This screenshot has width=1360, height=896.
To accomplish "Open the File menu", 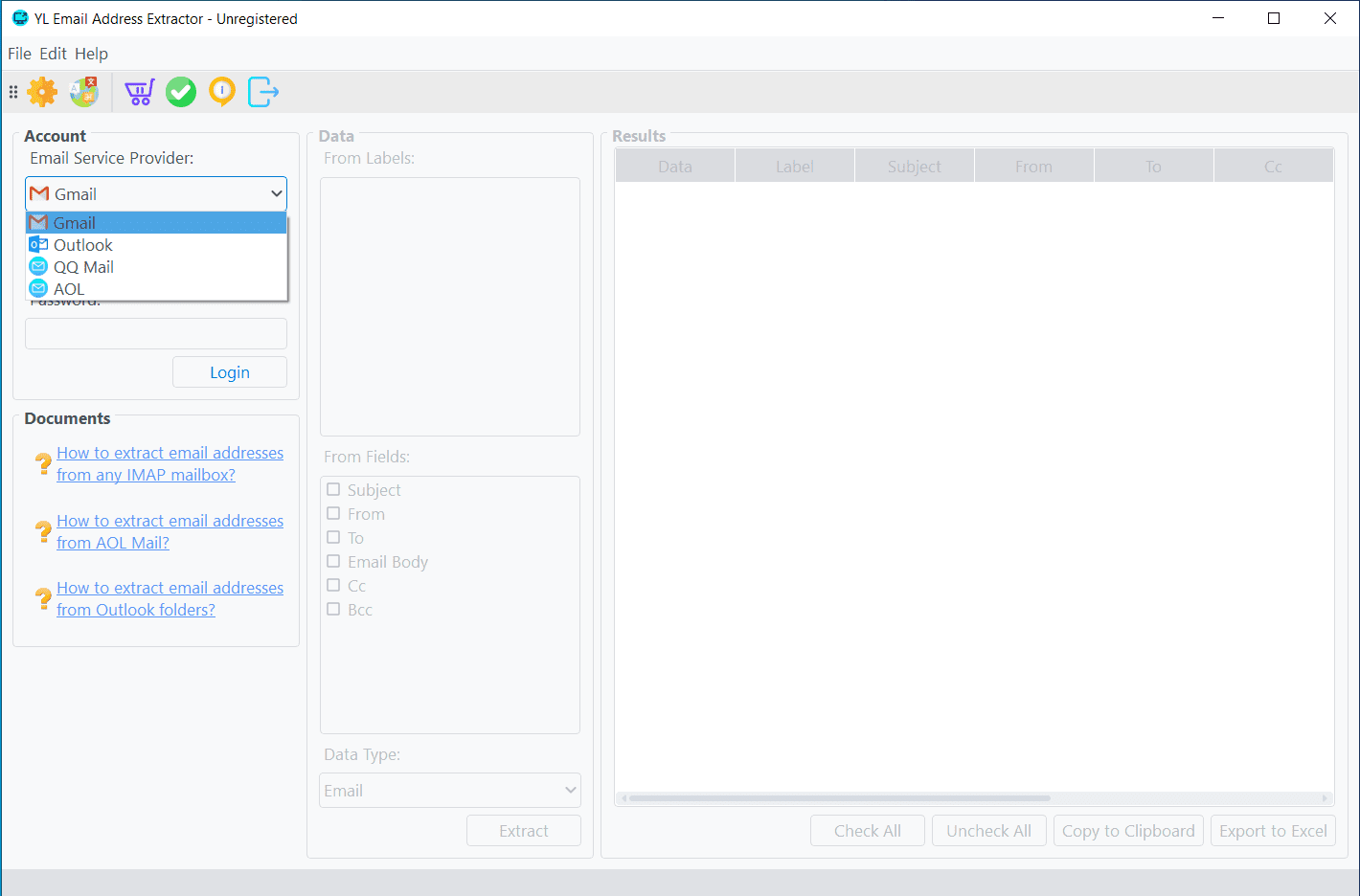I will pyautogui.click(x=19, y=54).
